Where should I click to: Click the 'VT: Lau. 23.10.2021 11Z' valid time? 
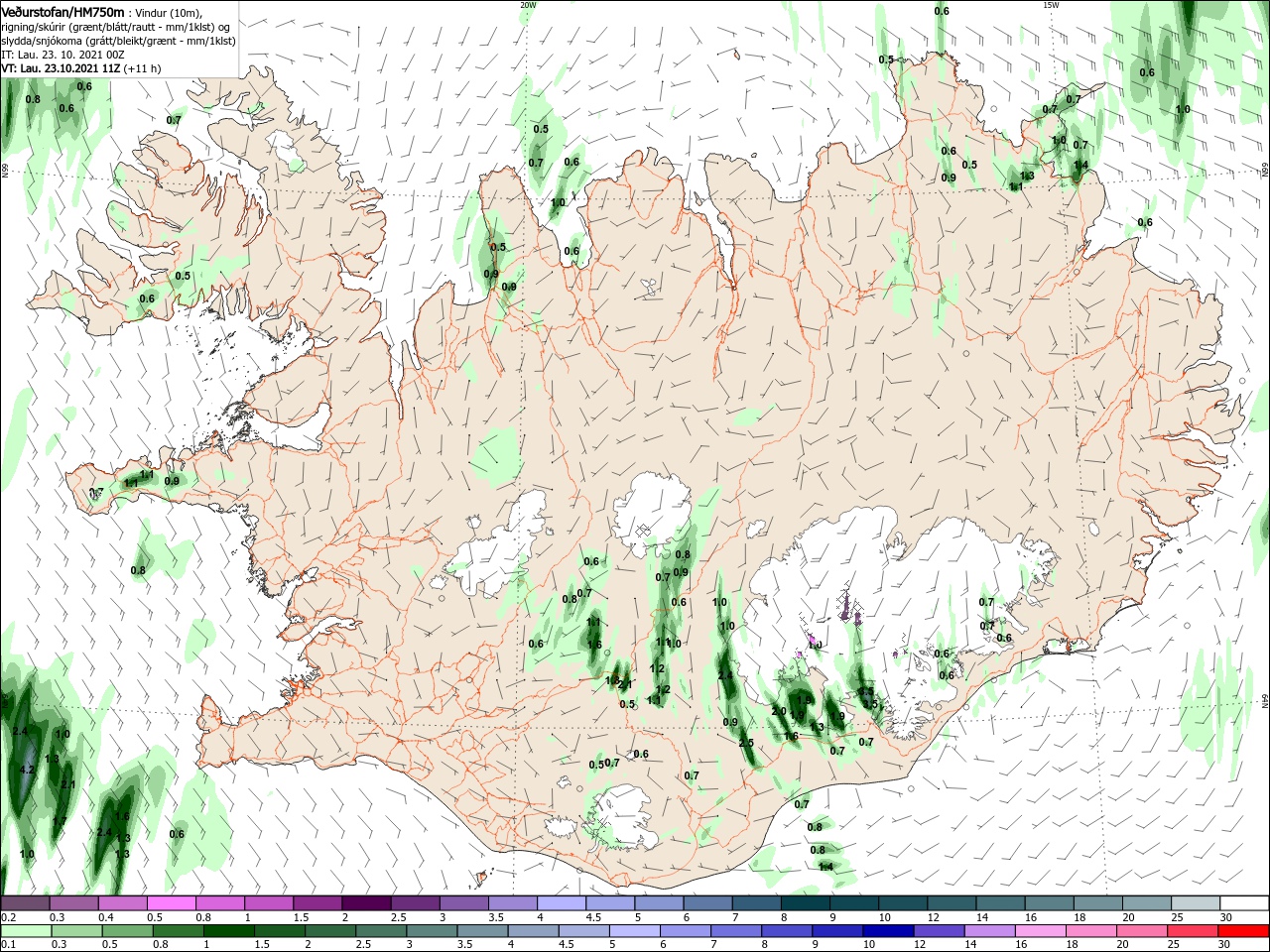(x=62, y=68)
